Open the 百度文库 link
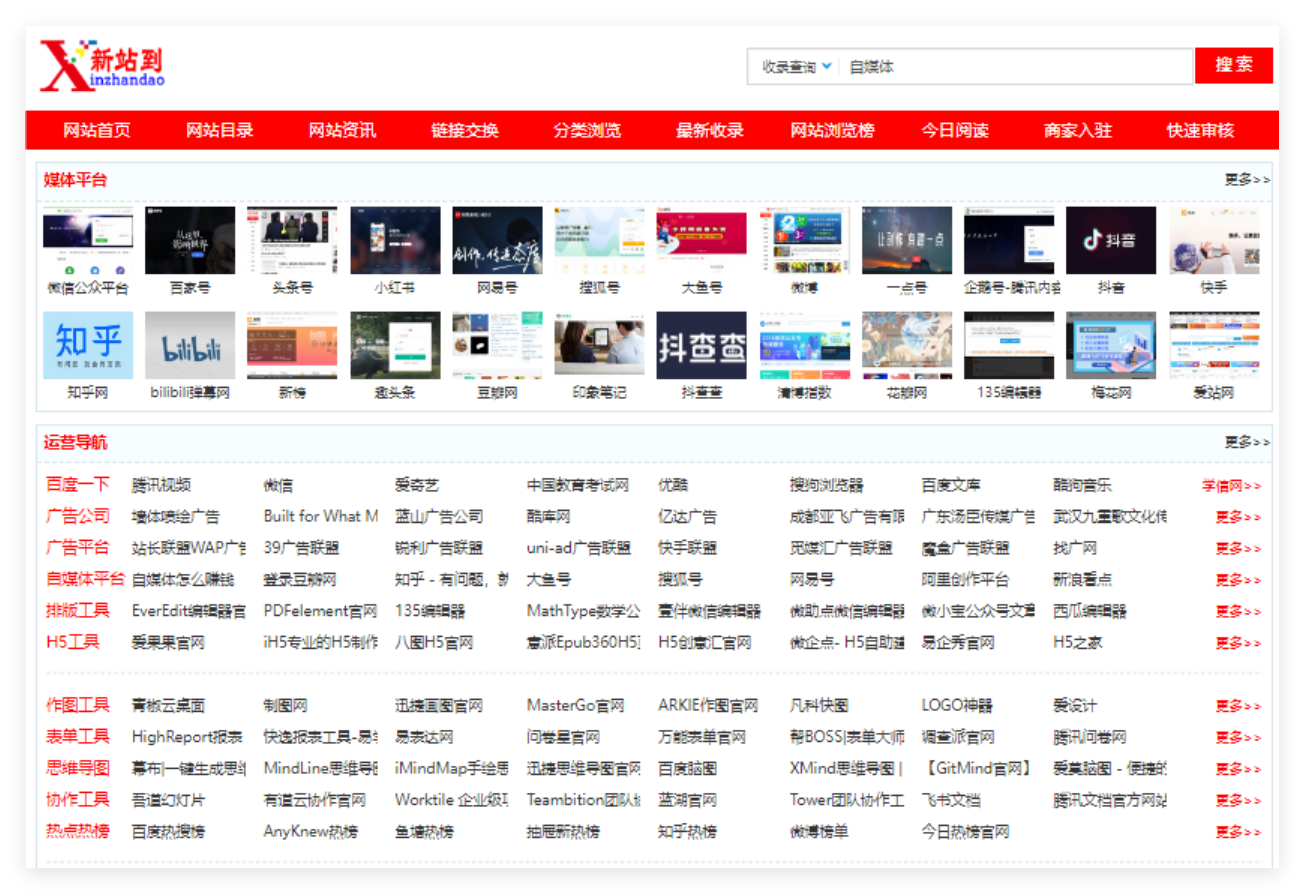This screenshot has height=893, width=1304. tap(951, 485)
